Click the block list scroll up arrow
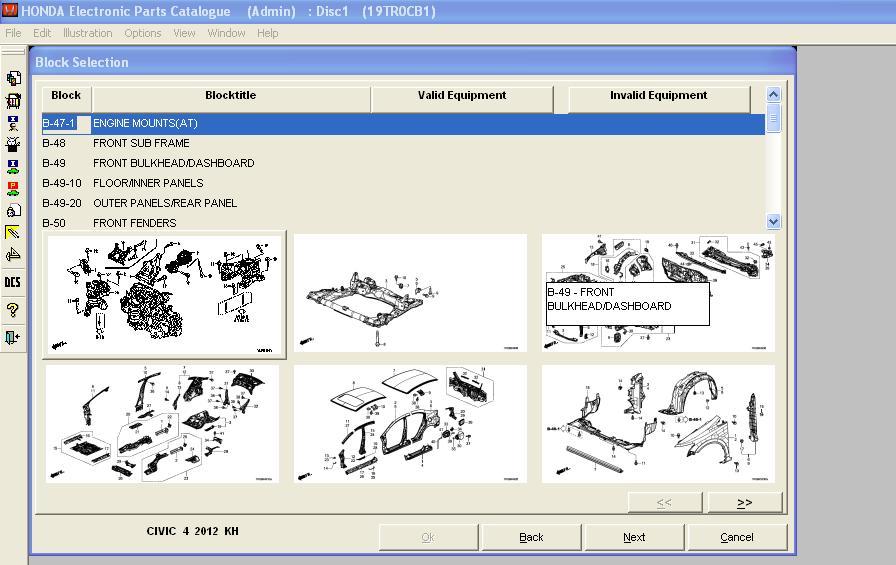 [773, 94]
